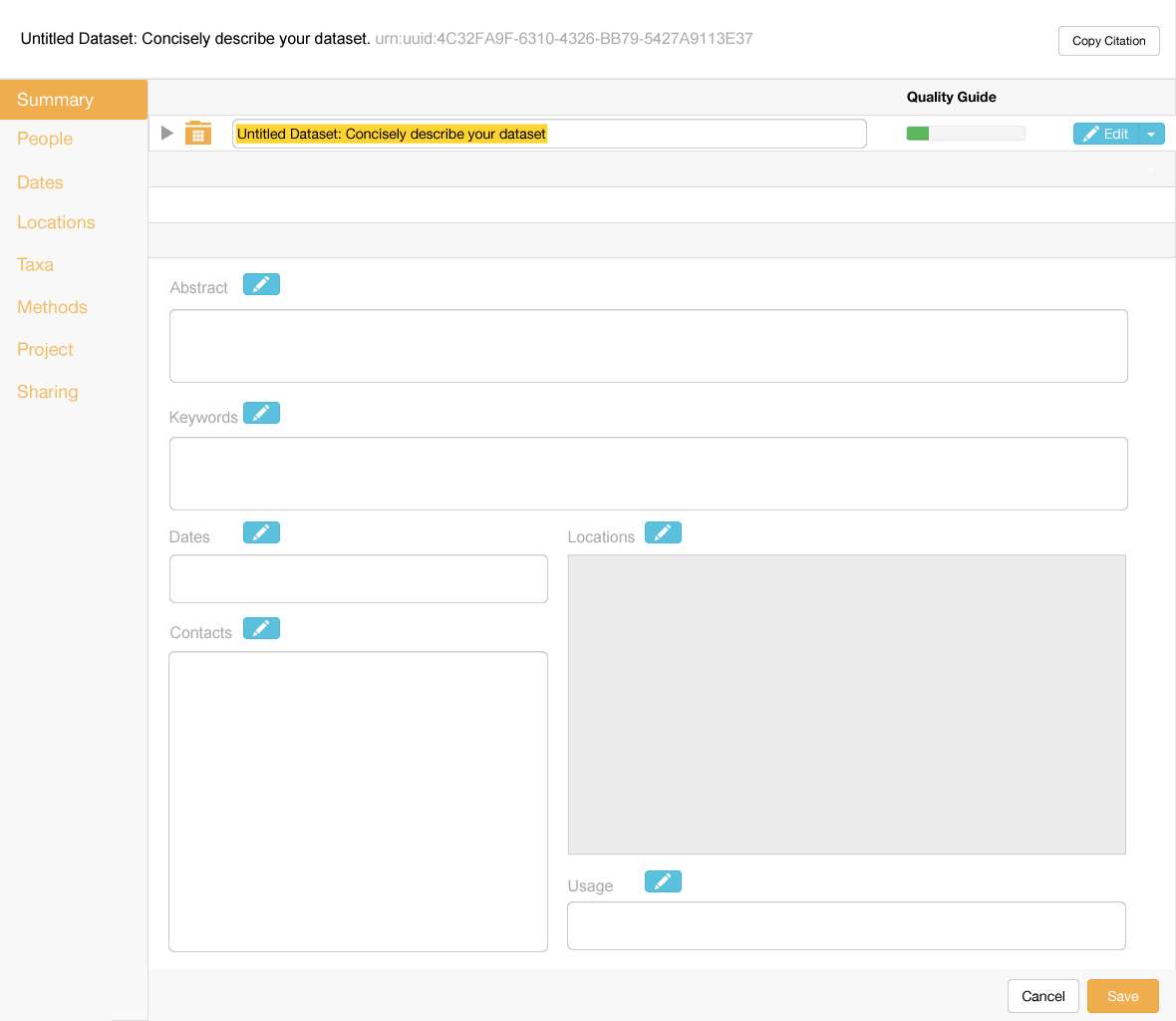Open the dropdown arrow beside Edit

(1151, 135)
